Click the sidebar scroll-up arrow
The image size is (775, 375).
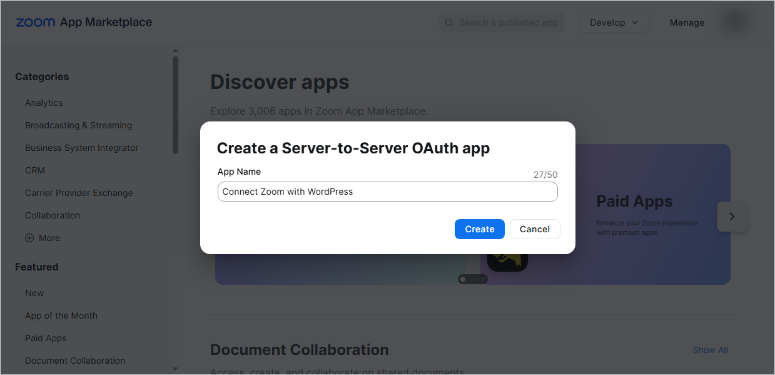[x=175, y=50]
